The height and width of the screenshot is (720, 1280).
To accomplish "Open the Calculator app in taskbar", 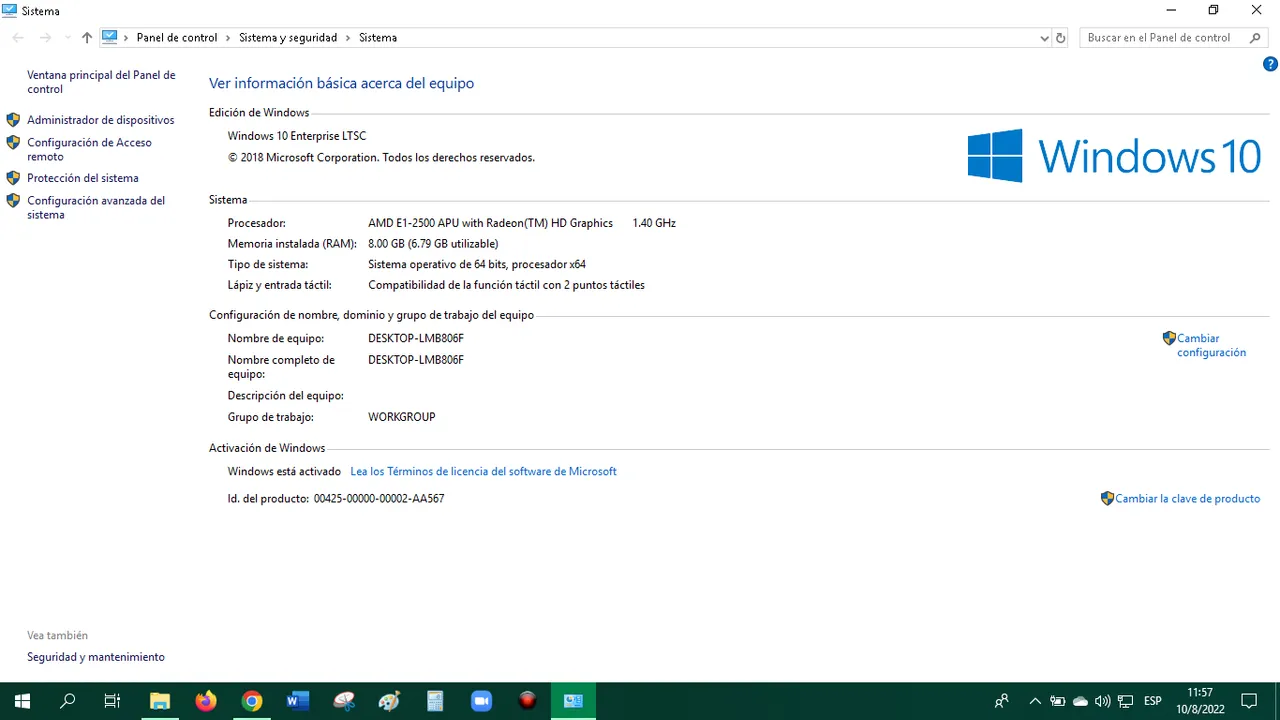I will pos(435,701).
